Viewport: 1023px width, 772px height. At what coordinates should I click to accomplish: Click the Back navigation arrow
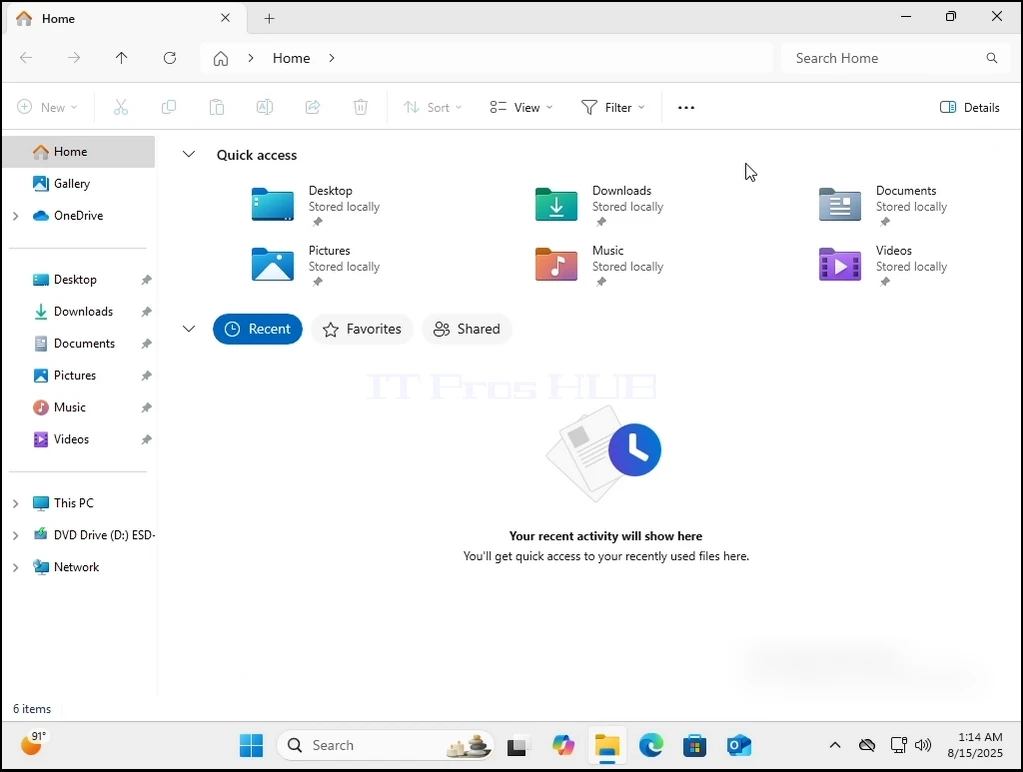tap(26, 58)
